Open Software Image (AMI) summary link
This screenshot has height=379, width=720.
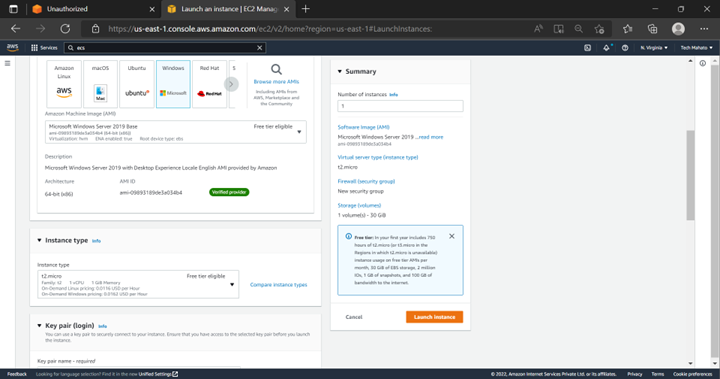tap(364, 127)
